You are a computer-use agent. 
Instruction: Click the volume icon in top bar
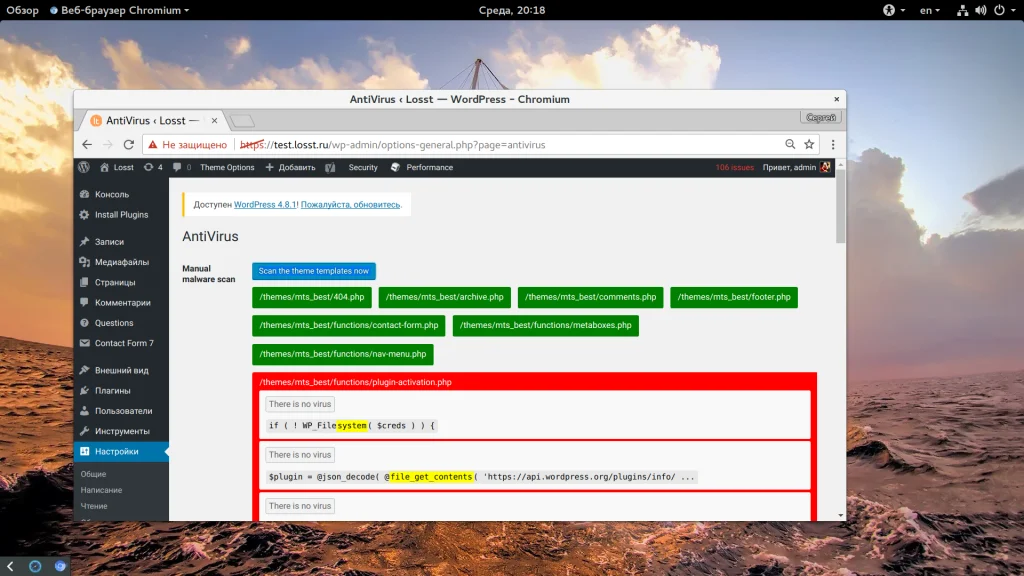tap(981, 10)
